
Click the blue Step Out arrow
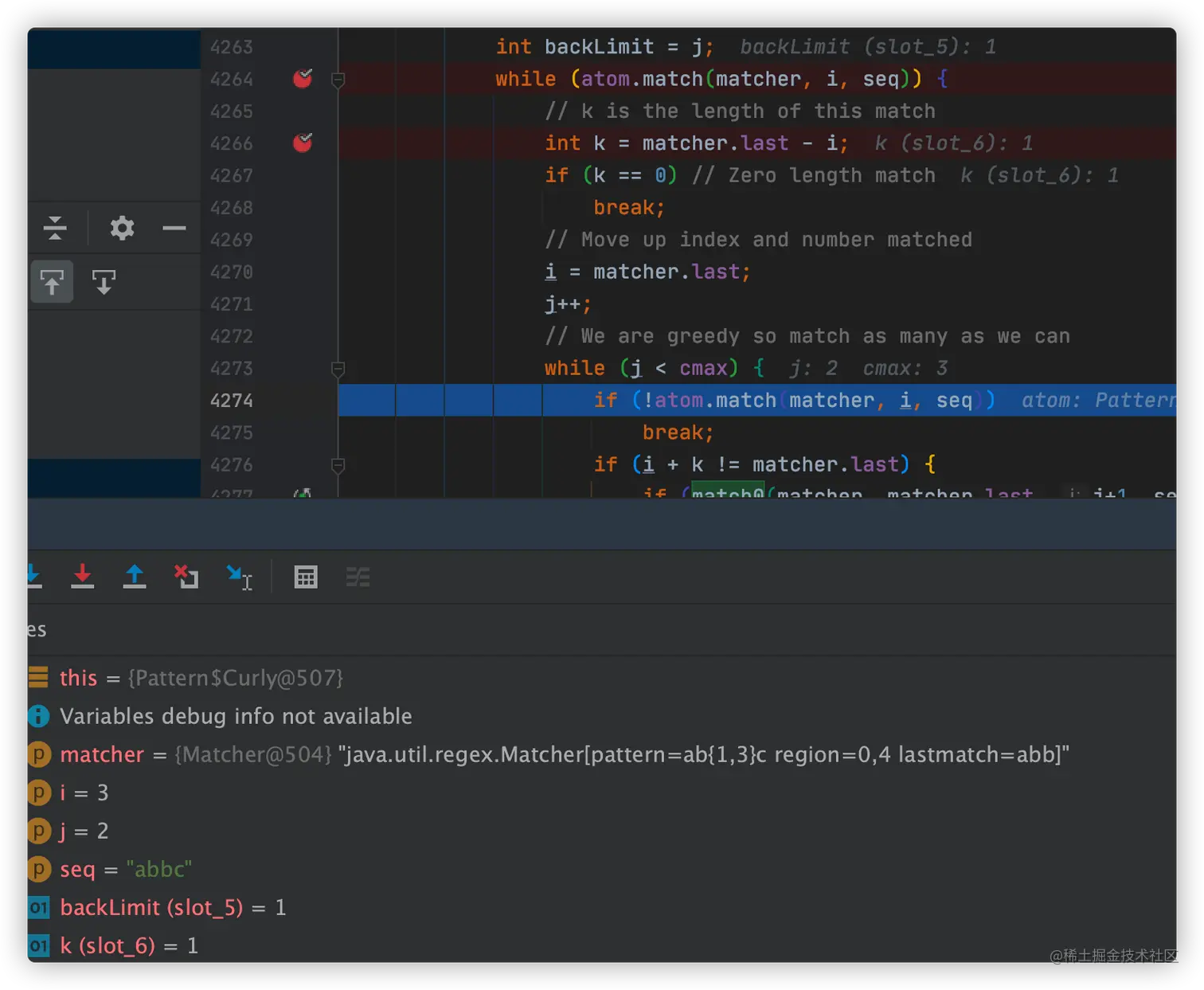click(135, 576)
